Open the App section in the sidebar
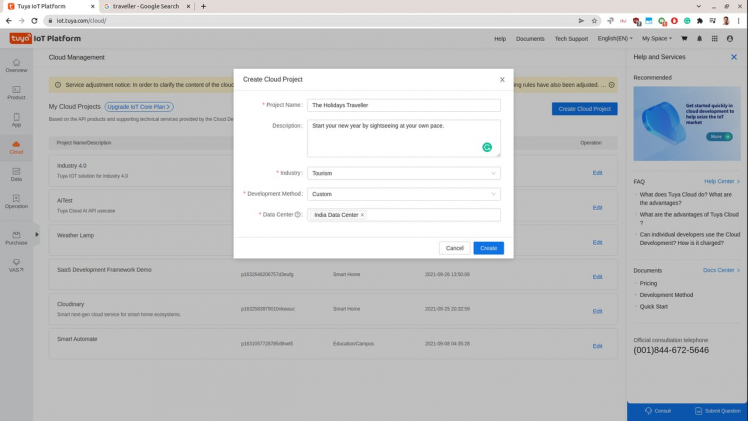The height and width of the screenshot is (421, 748). (x=16, y=120)
